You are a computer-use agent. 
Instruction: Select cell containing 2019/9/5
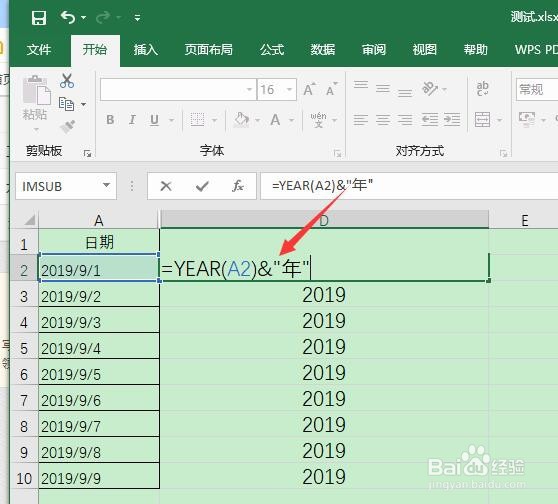click(x=99, y=374)
